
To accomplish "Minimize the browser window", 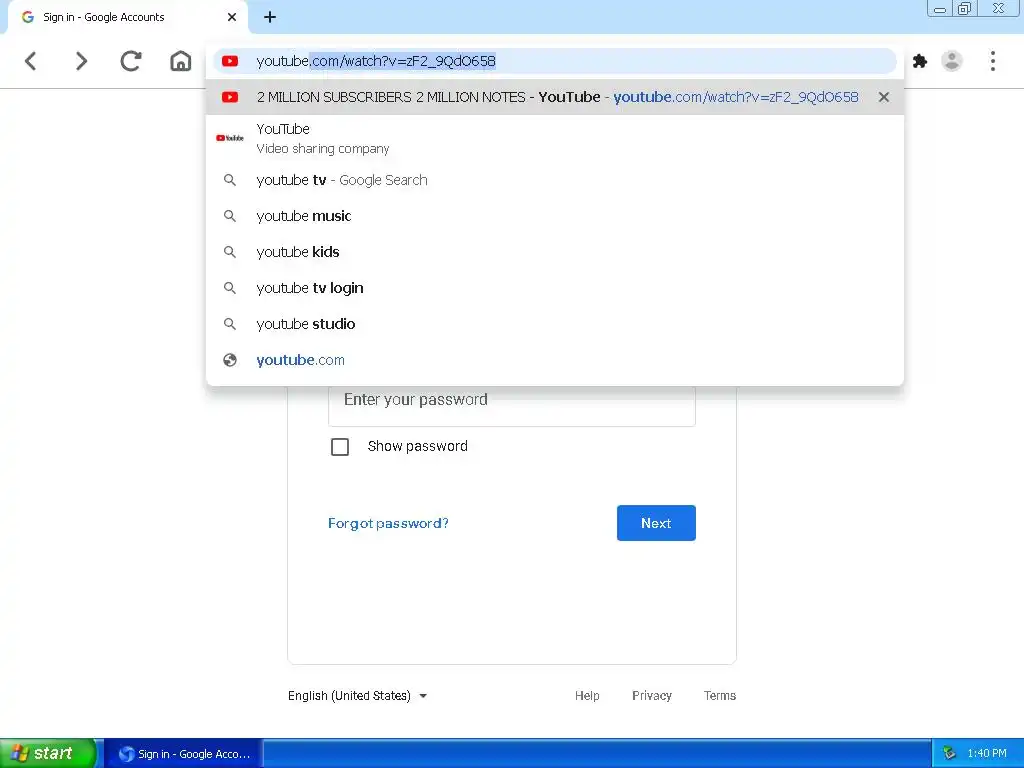I will click(940, 9).
